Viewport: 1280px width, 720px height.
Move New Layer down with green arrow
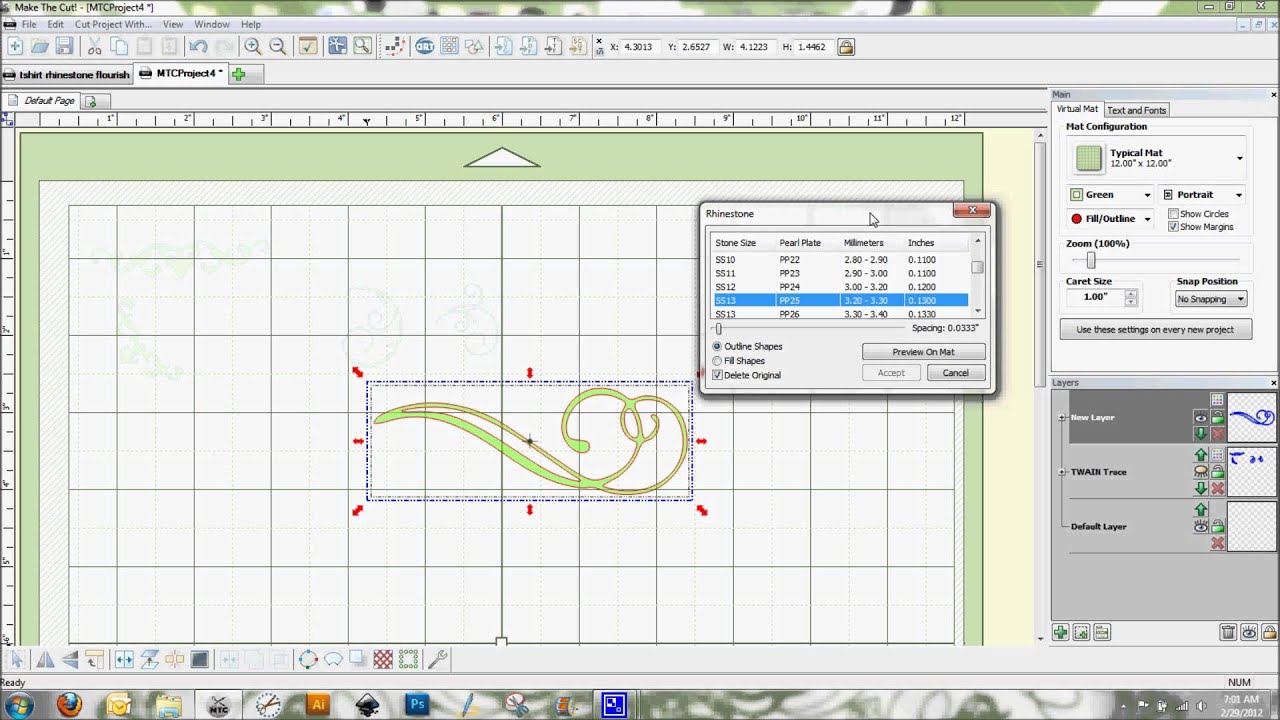[1201, 433]
